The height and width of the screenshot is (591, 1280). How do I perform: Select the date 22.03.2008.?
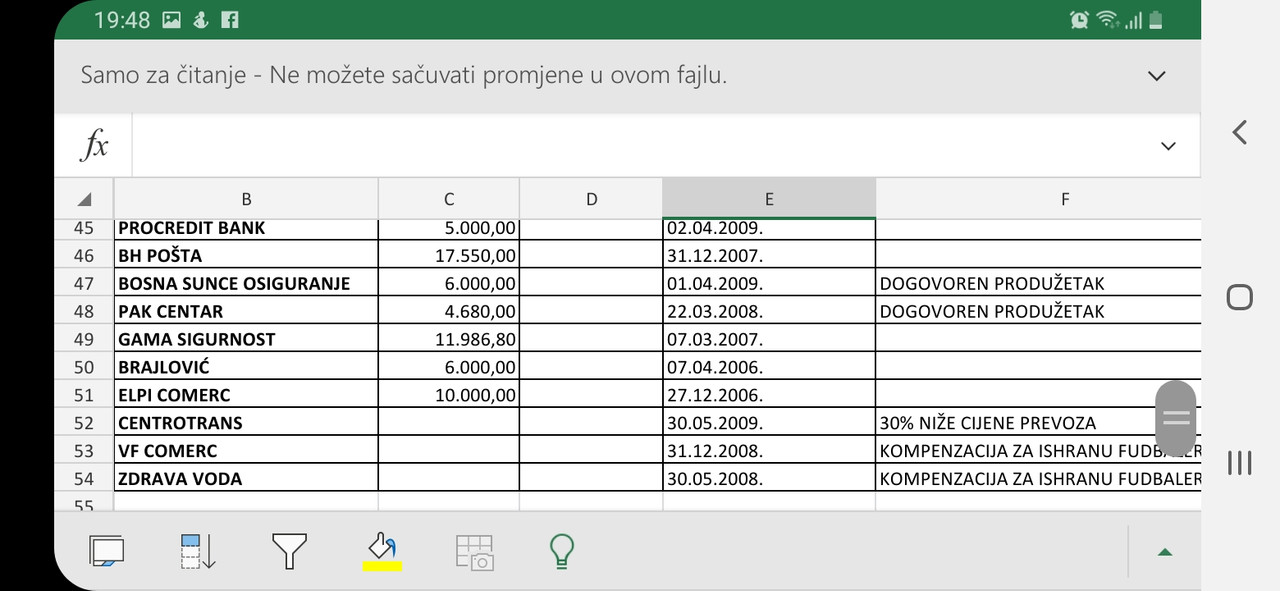(769, 311)
